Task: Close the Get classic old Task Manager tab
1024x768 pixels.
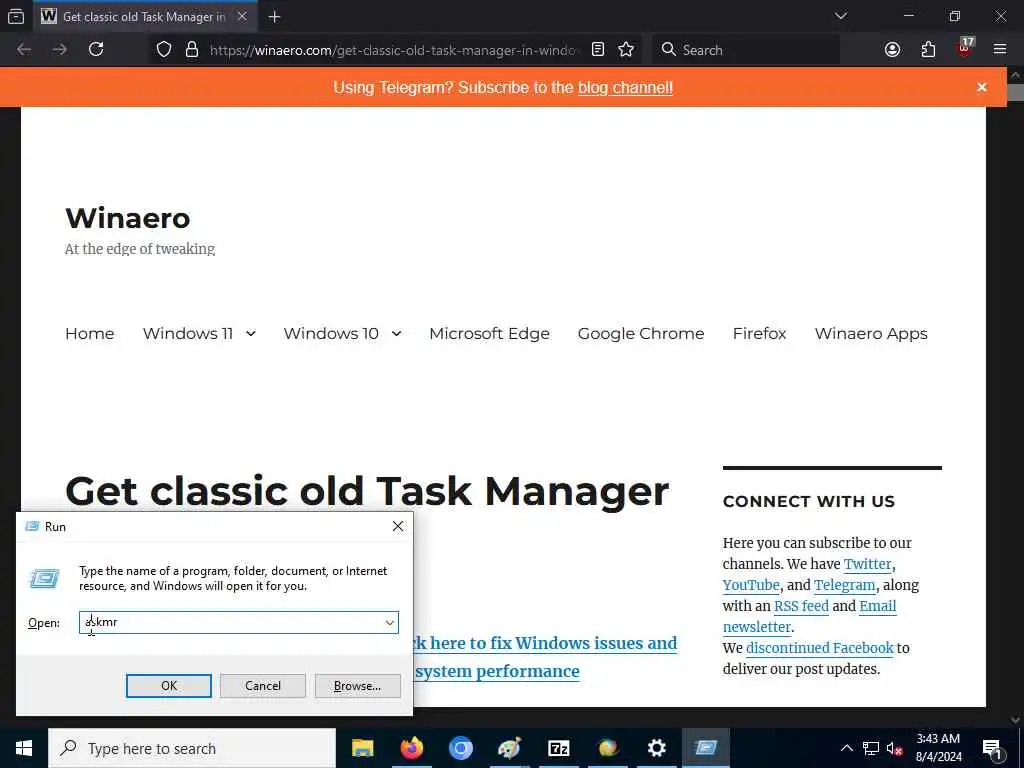Action: [242, 16]
